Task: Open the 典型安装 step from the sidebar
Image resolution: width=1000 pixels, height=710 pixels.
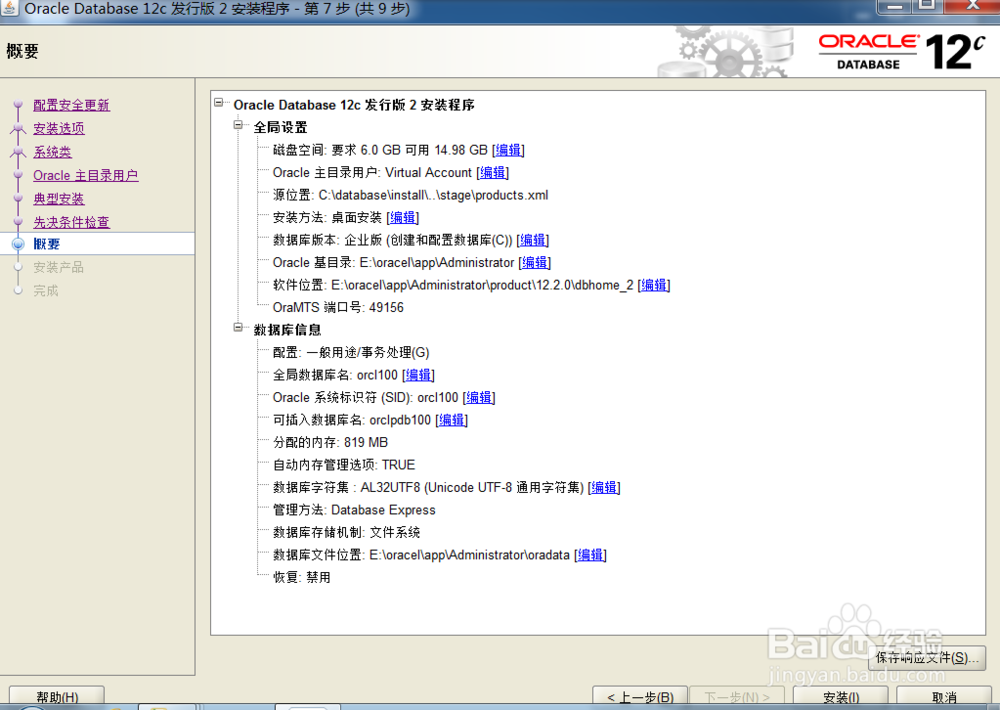Action: (58, 198)
